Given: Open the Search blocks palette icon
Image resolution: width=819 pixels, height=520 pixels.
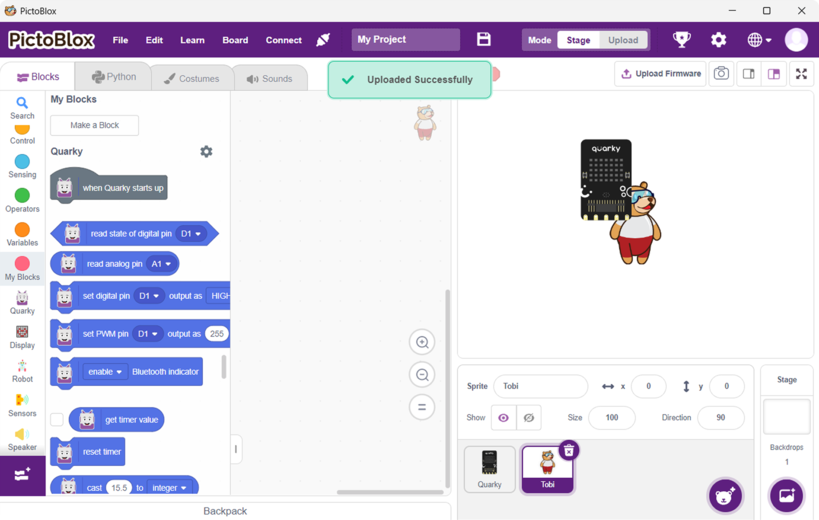Looking at the screenshot, I should pyautogui.click(x=22, y=108).
